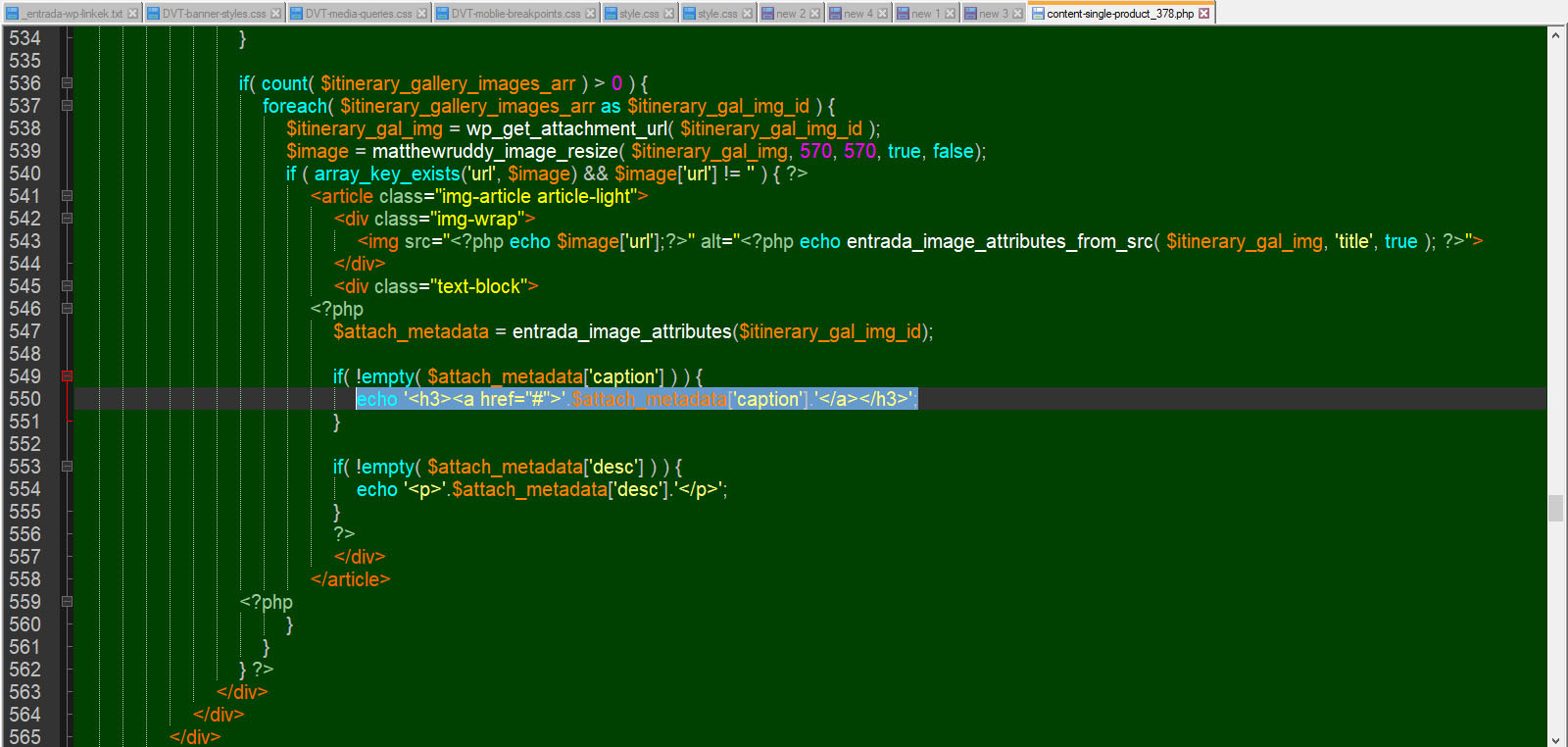1568x747 pixels.
Task: Click on 'matthewruddy_image_resize' function name
Action: pyautogui.click(x=495, y=151)
